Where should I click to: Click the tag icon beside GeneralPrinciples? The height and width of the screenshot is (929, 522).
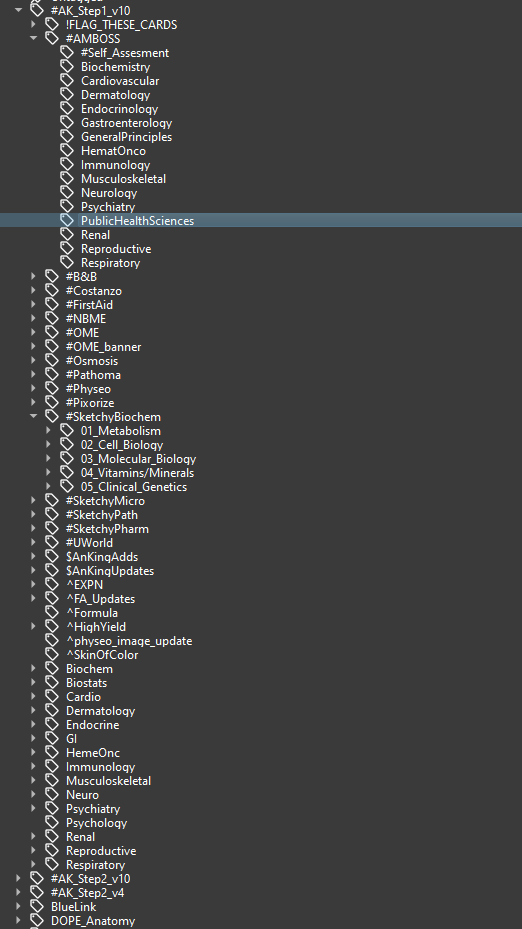click(67, 137)
